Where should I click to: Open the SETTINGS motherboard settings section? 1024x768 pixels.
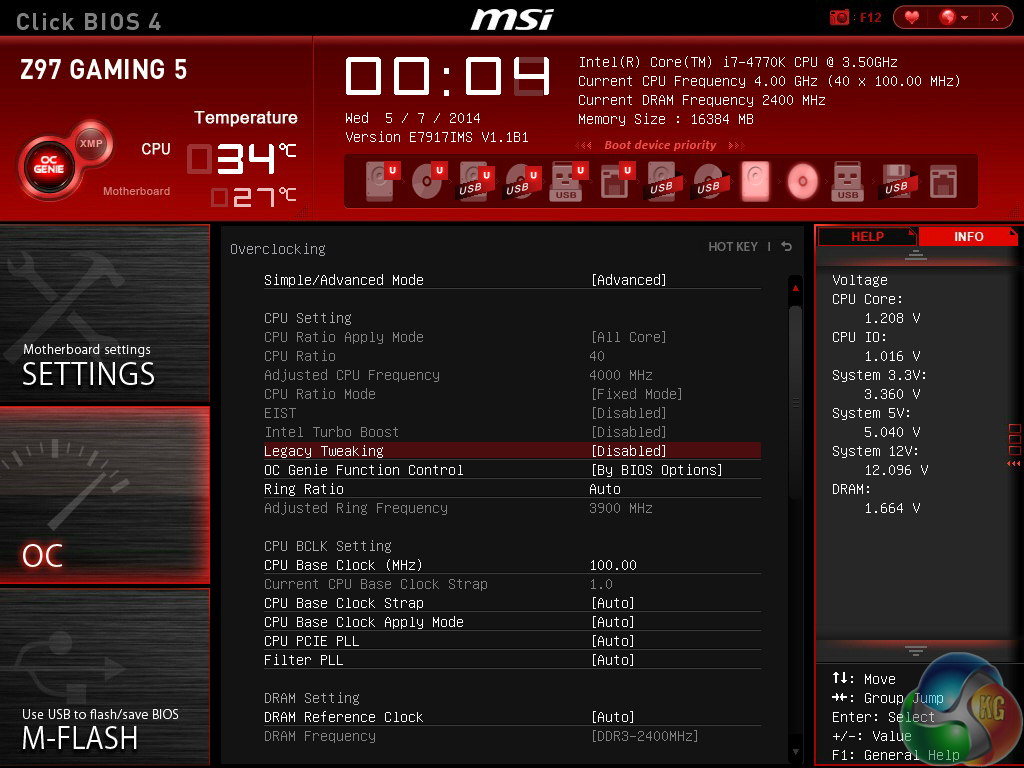tap(104, 312)
